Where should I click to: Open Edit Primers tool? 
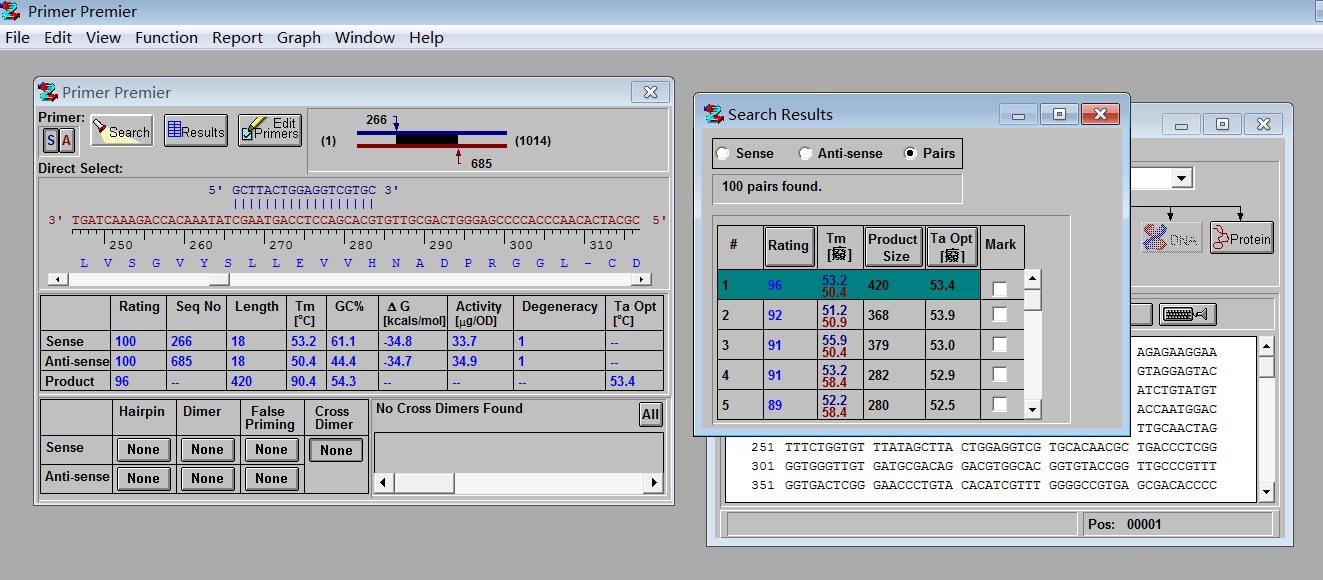point(269,130)
